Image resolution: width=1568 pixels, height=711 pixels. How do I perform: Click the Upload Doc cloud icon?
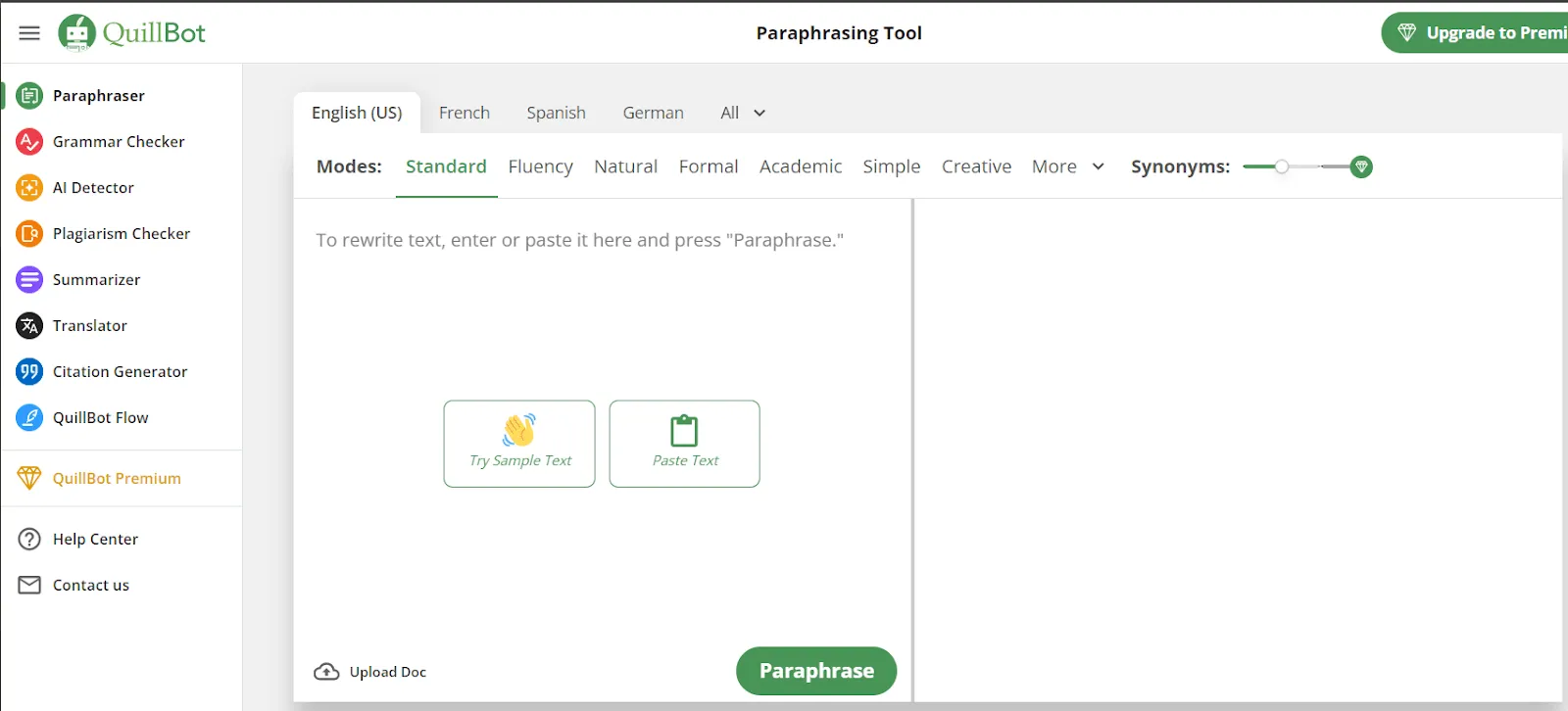tap(326, 672)
